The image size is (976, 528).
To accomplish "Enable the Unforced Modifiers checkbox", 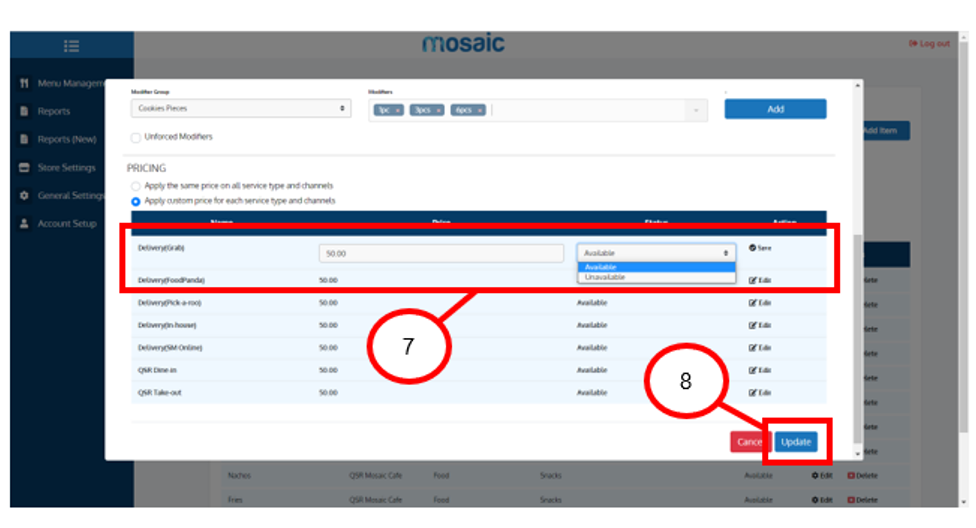I will (136, 137).
